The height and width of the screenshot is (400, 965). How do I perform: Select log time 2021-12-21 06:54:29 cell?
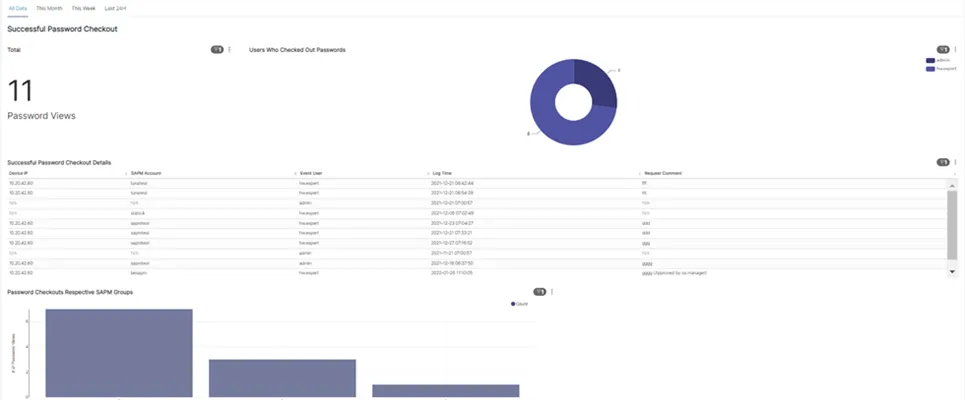pyautogui.click(x=452, y=193)
